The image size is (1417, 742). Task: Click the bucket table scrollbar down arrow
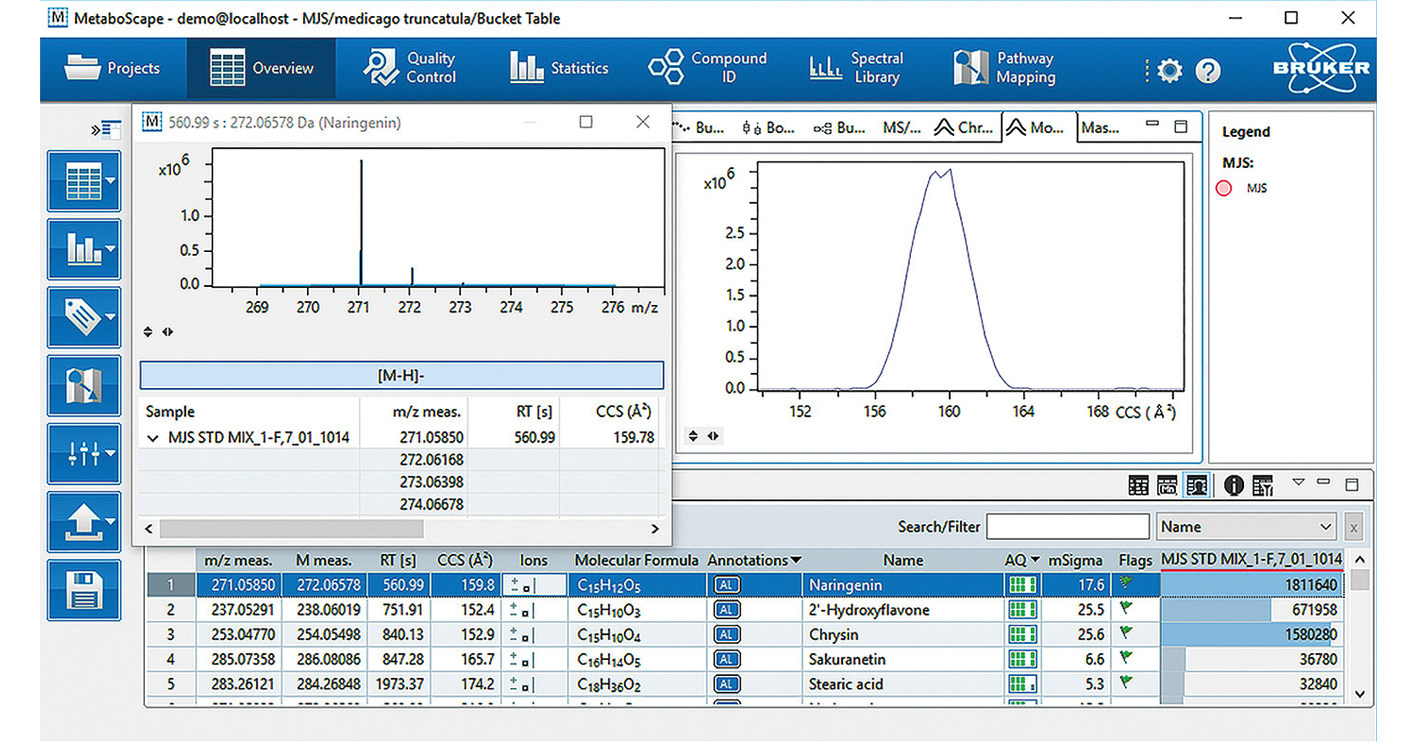coord(1359,693)
